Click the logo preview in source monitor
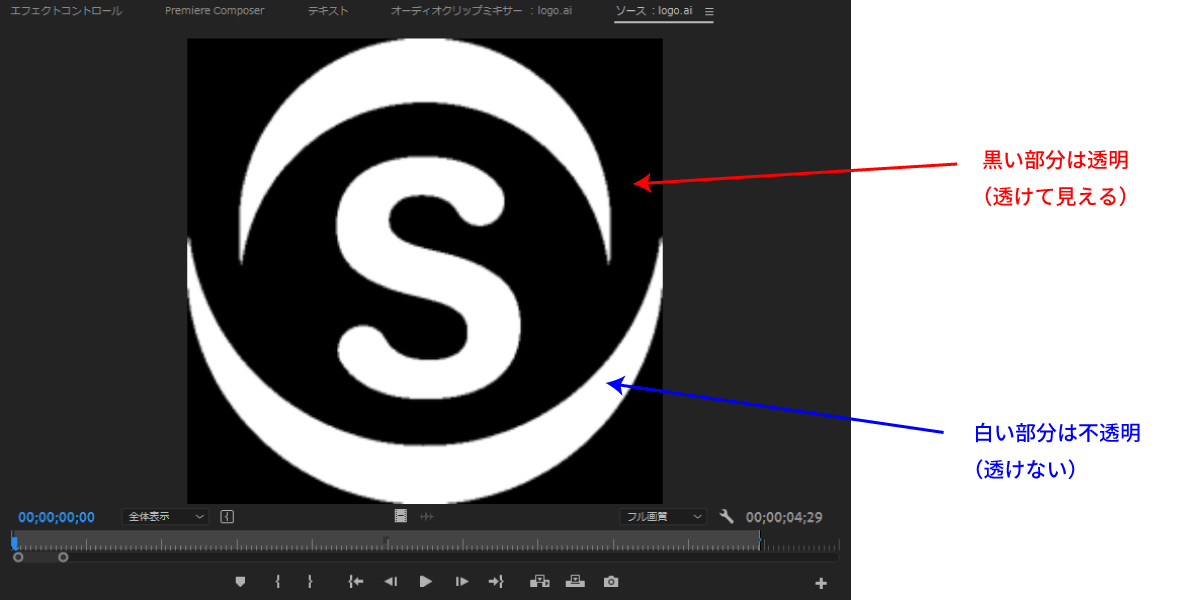This screenshot has width=1200, height=600. 425,271
